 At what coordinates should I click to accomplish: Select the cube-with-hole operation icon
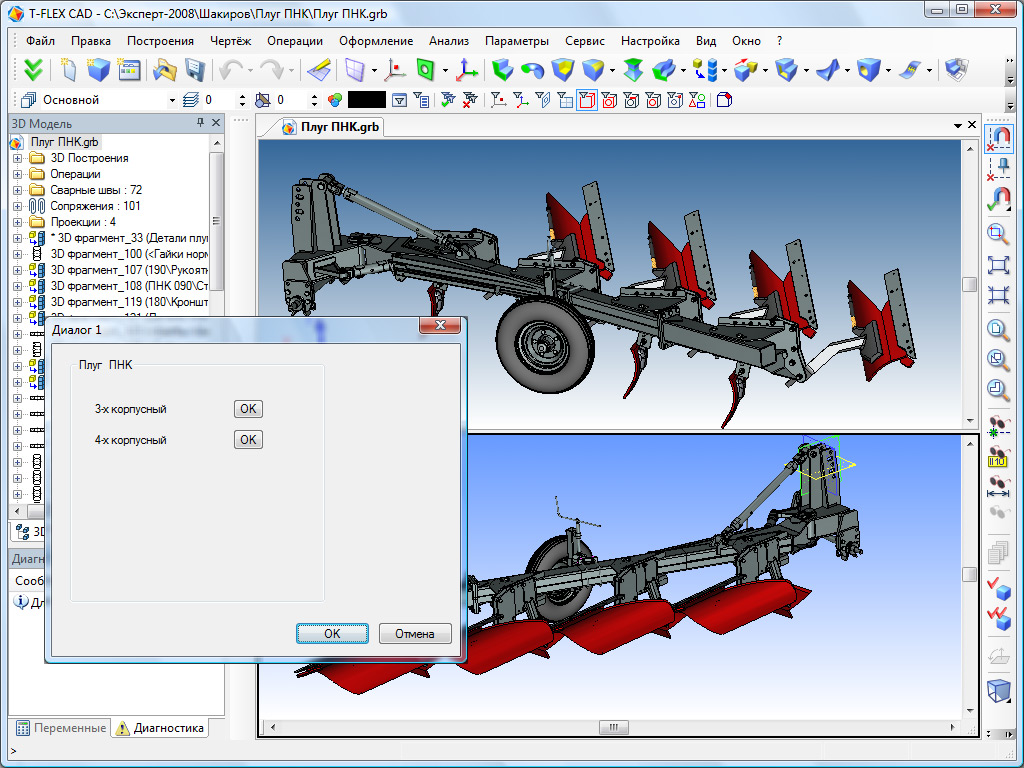coord(869,69)
